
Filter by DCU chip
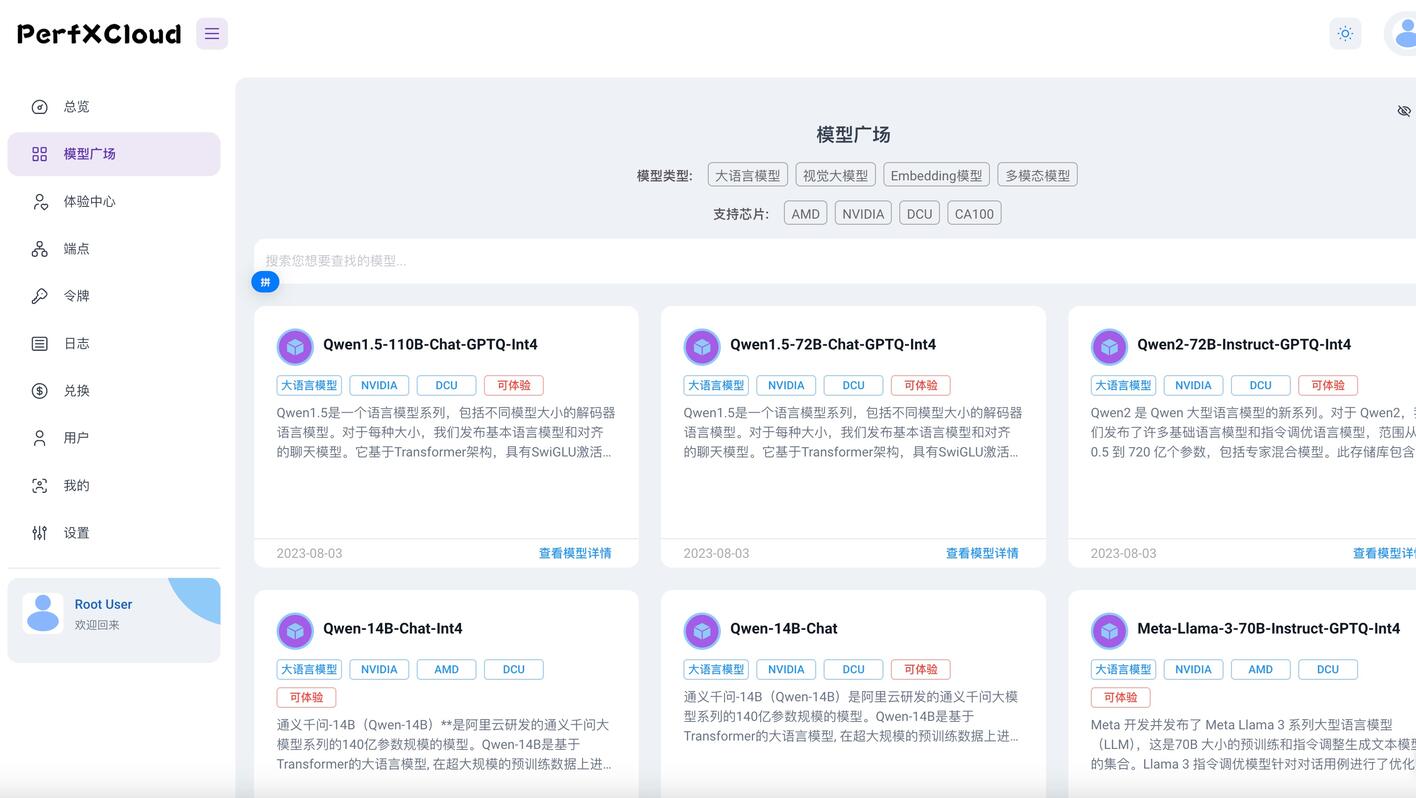click(920, 214)
